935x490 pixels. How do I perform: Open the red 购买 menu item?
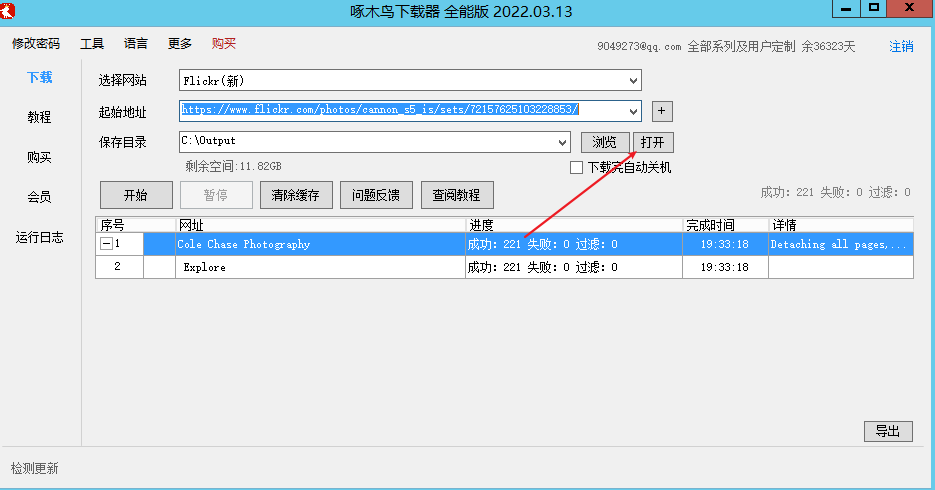click(x=224, y=44)
